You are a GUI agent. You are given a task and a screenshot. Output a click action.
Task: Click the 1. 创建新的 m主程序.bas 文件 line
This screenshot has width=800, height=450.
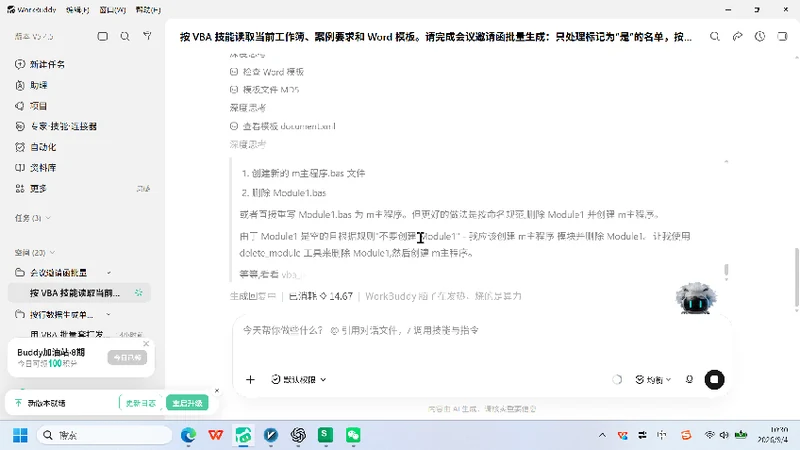coord(303,173)
